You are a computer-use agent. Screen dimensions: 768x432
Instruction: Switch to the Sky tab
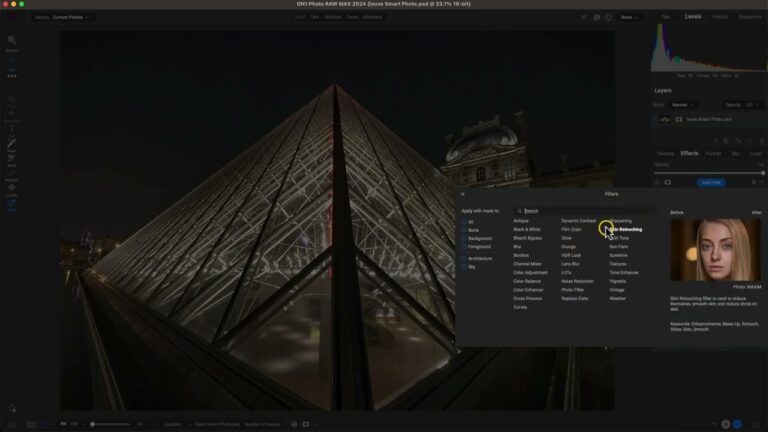(735, 154)
